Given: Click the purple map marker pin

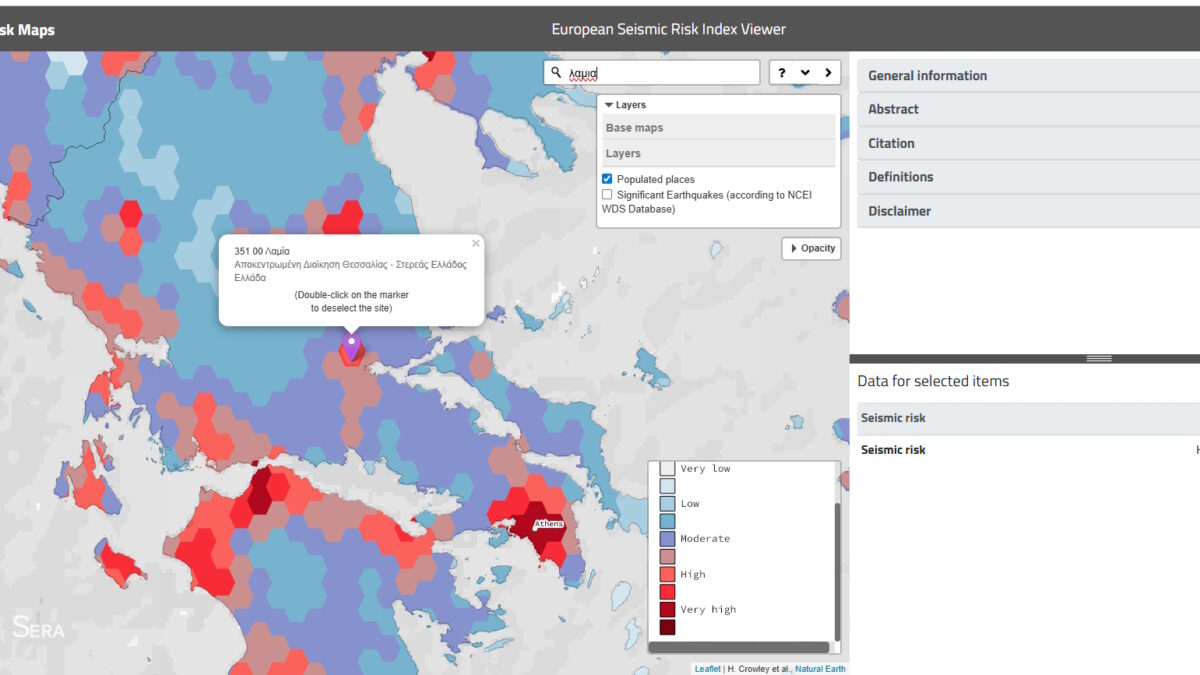Looking at the screenshot, I should 351,347.
